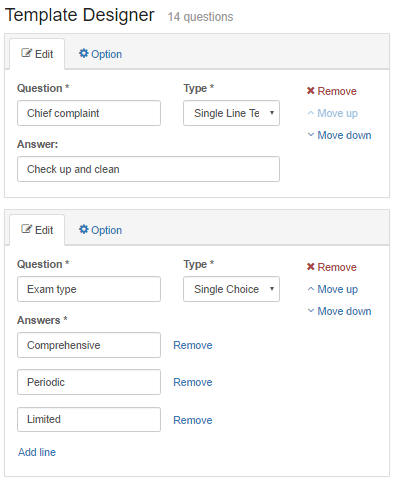Open the Option tab of Chief complaint question
The image size is (395, 480).
(x=100, y=54)
